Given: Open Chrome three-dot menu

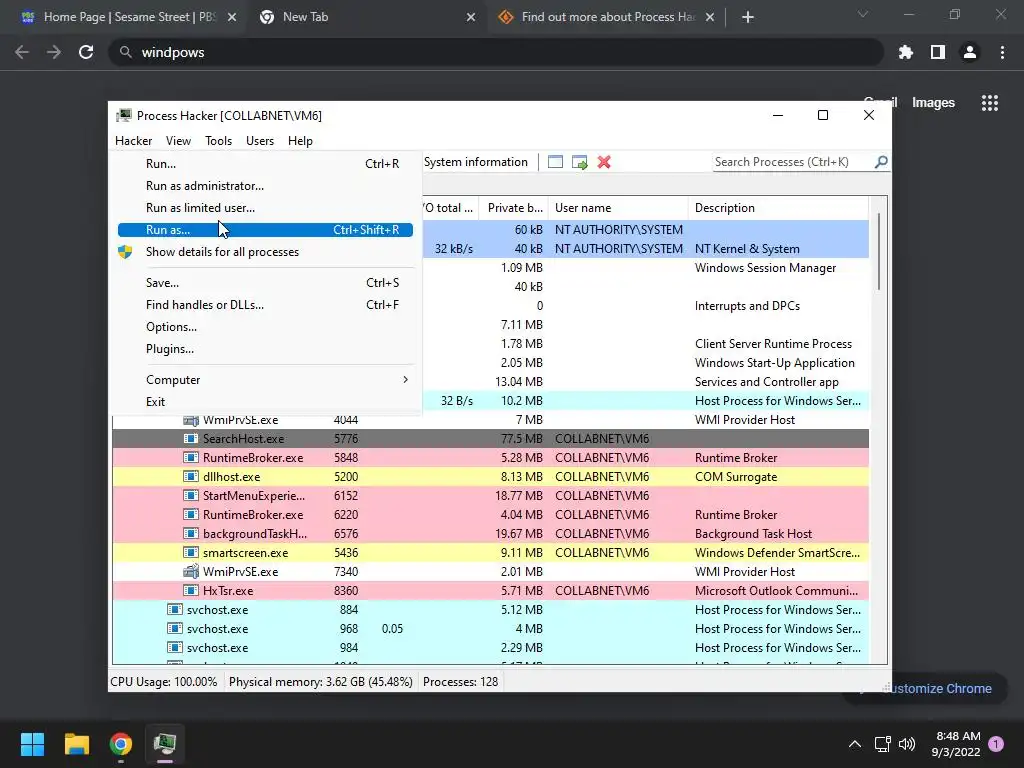Looking at the screenshot, I should click(1002, 52).
